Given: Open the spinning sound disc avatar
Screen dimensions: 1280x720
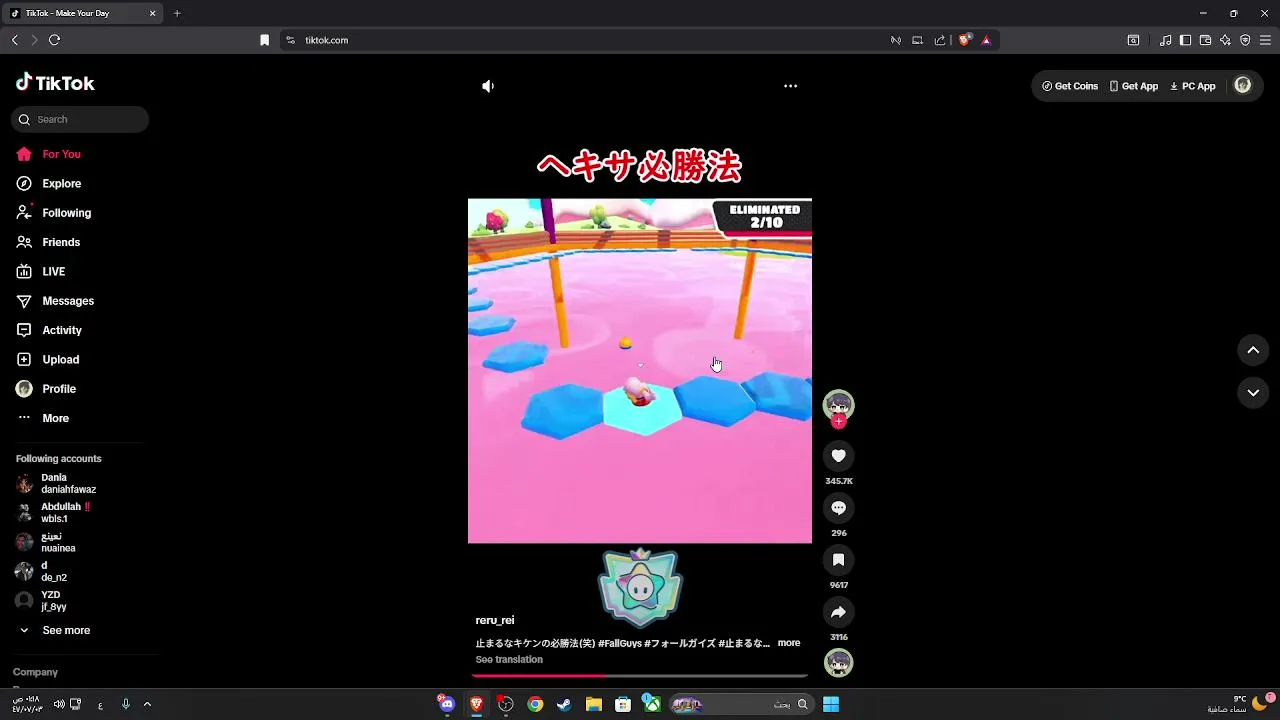Looking at the screenshot, I should 838,662.
